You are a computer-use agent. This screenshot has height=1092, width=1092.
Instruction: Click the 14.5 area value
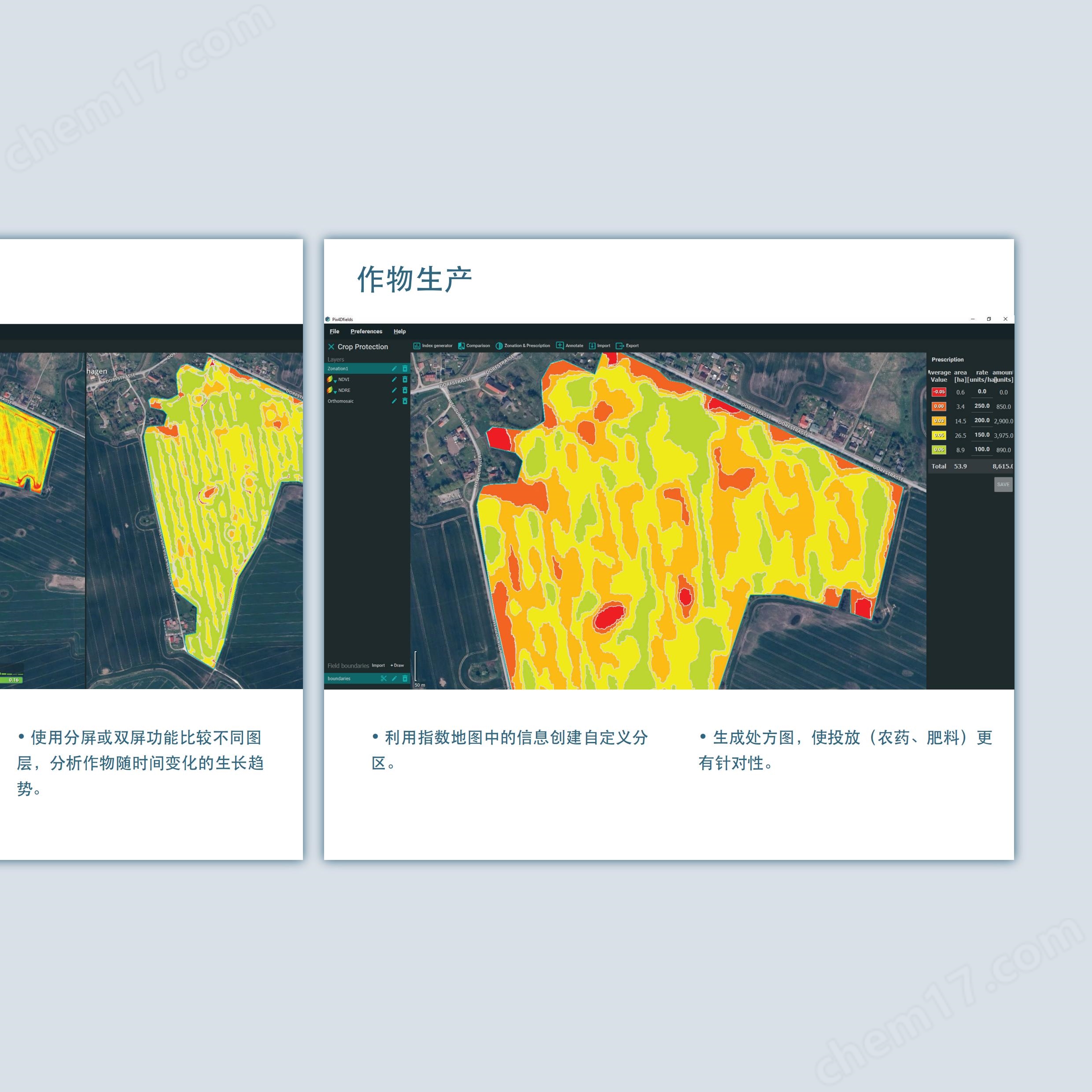click(960, 421)
